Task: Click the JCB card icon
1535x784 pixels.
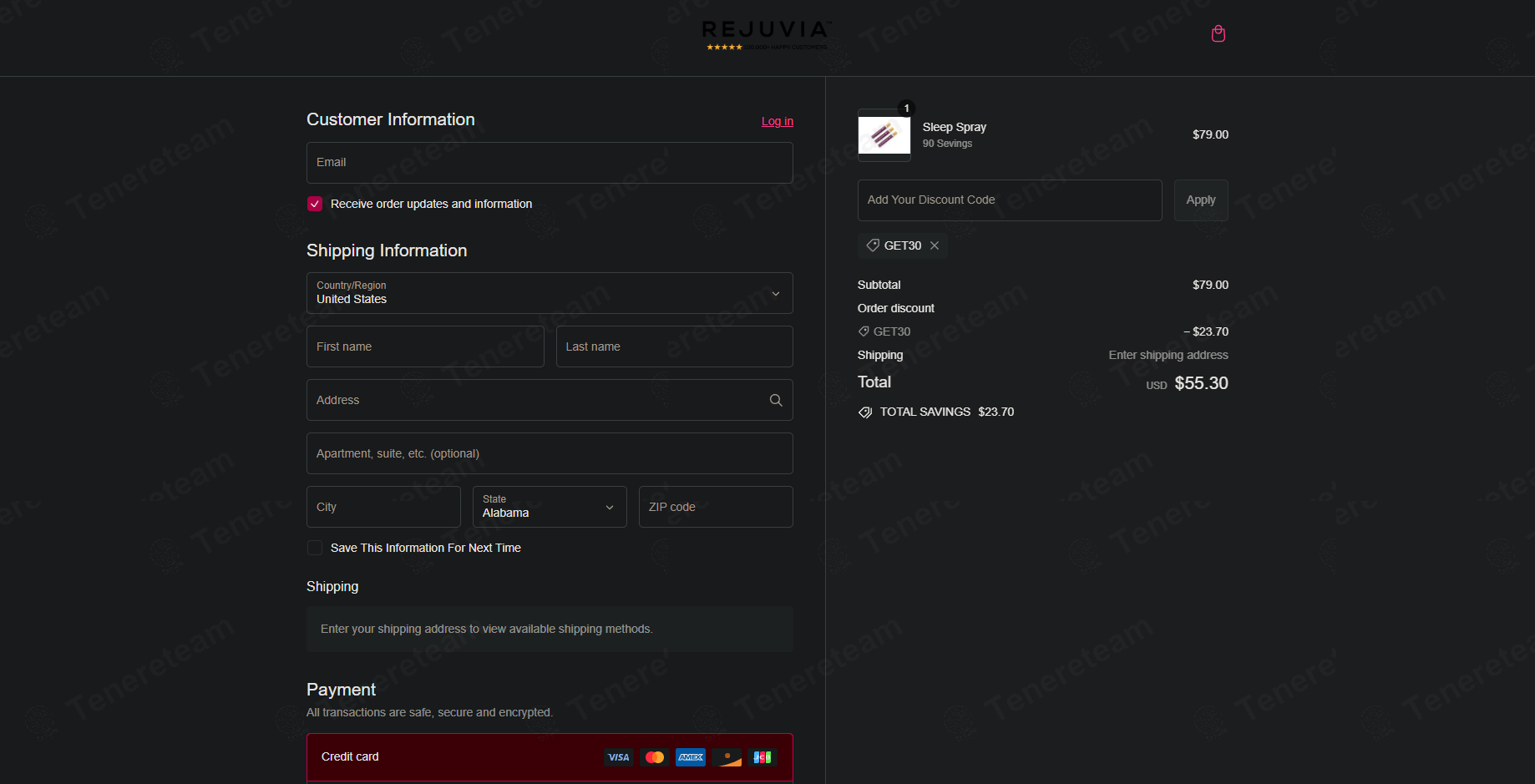Action: tap(762, 757)
